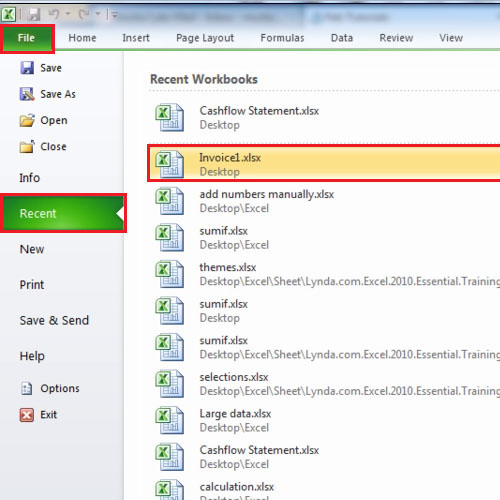Click the Open text label
The width and height of the screenshot is (500, 500).
pyautogui.click(x=54, y=121)
